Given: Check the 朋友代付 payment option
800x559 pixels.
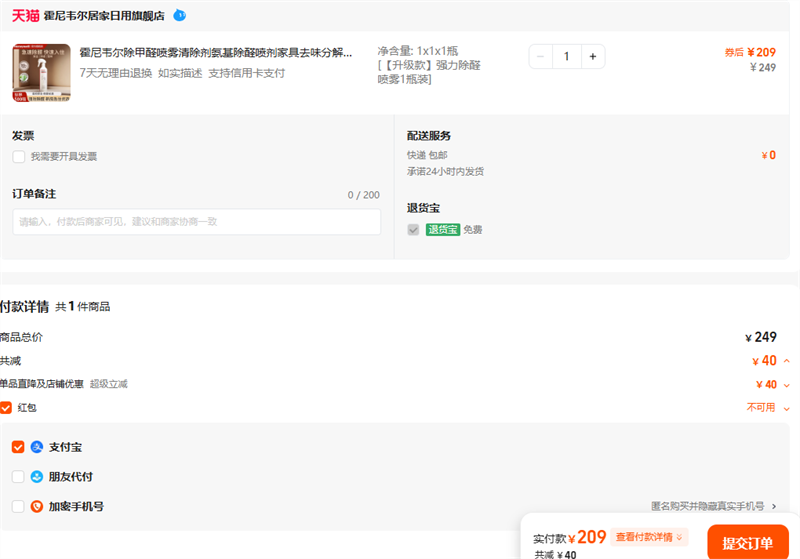Looking at the screenshot, I should click(18, 477).
